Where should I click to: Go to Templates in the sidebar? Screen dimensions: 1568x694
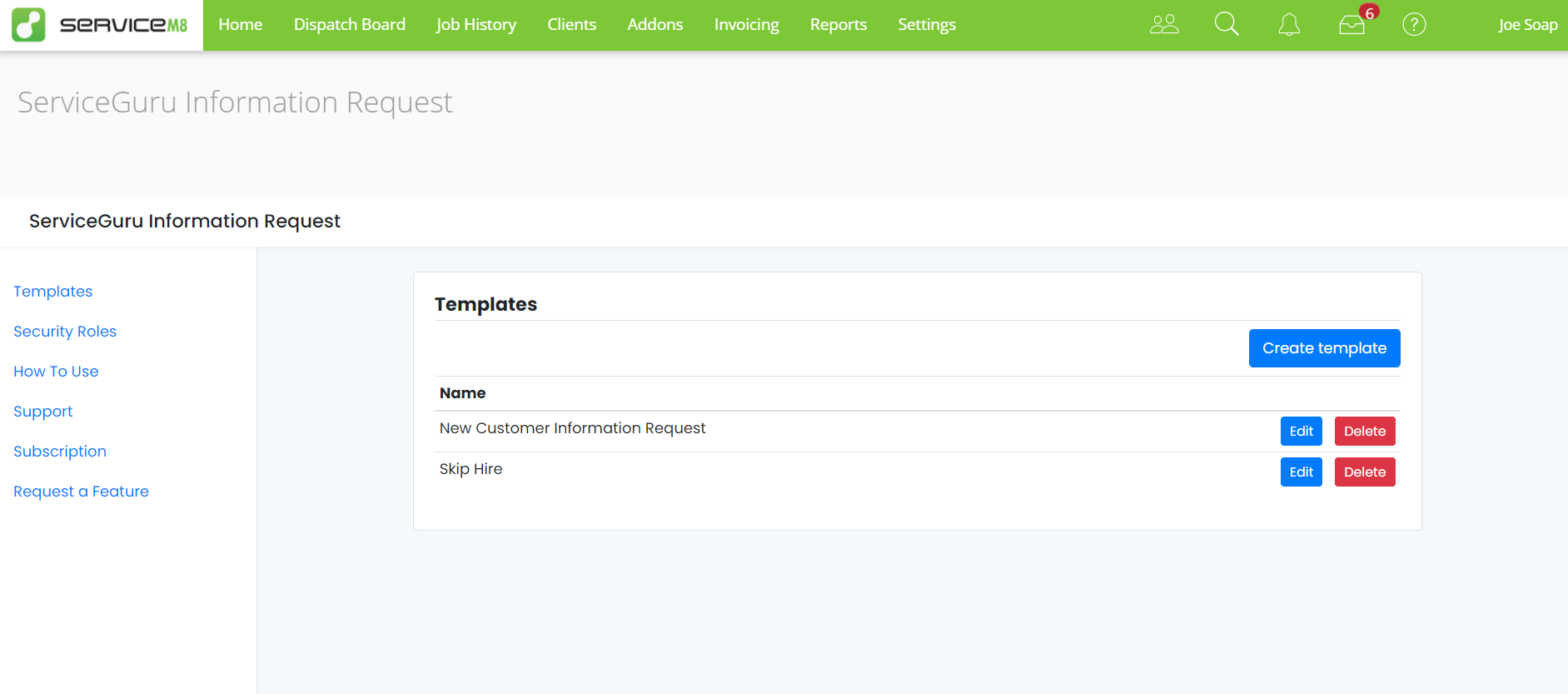[x=53, y=292]
